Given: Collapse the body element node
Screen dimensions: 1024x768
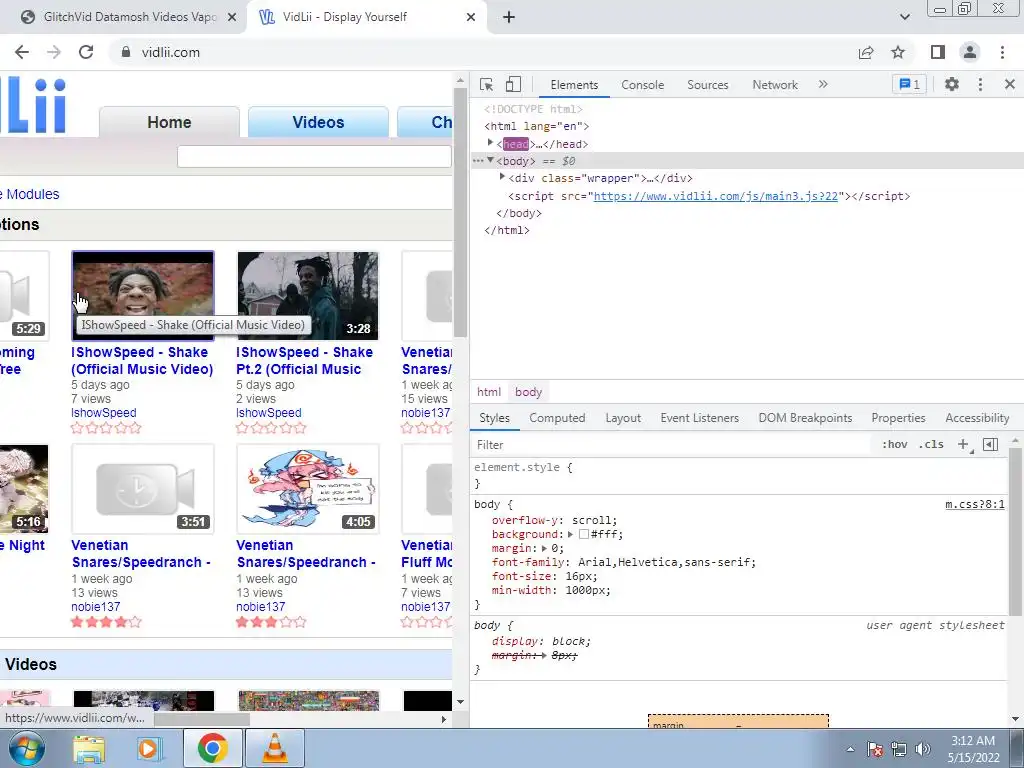Looking at the screenshot, I should [x=490, y=160].
